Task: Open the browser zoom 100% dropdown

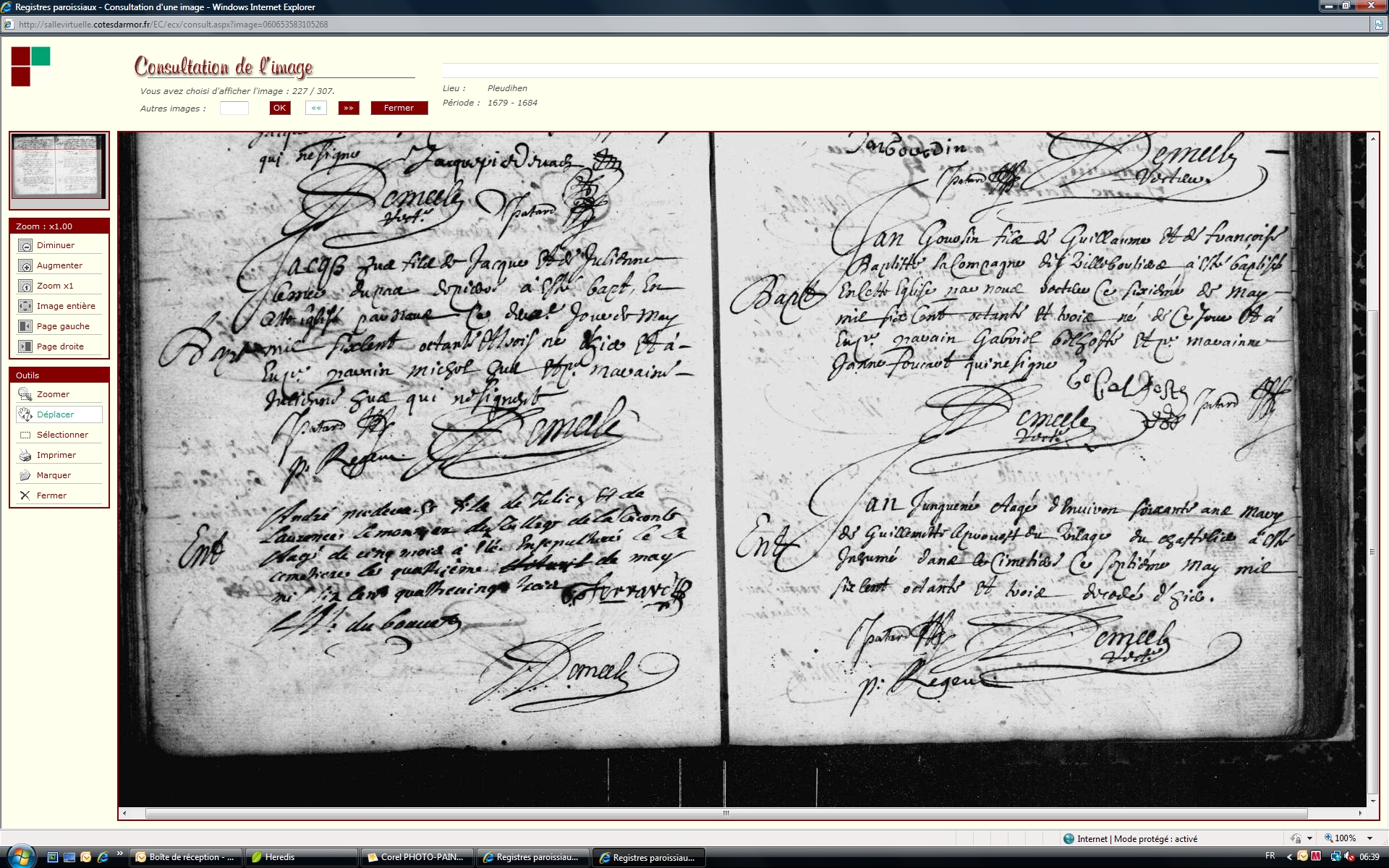Action: (x=1369, y=838)
